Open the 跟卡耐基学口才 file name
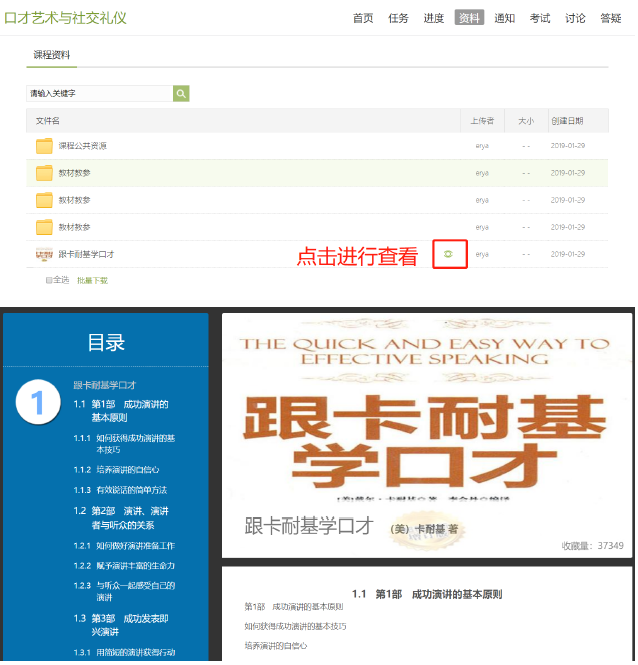The height and width of the screenshot is (665, 638). 86,255
